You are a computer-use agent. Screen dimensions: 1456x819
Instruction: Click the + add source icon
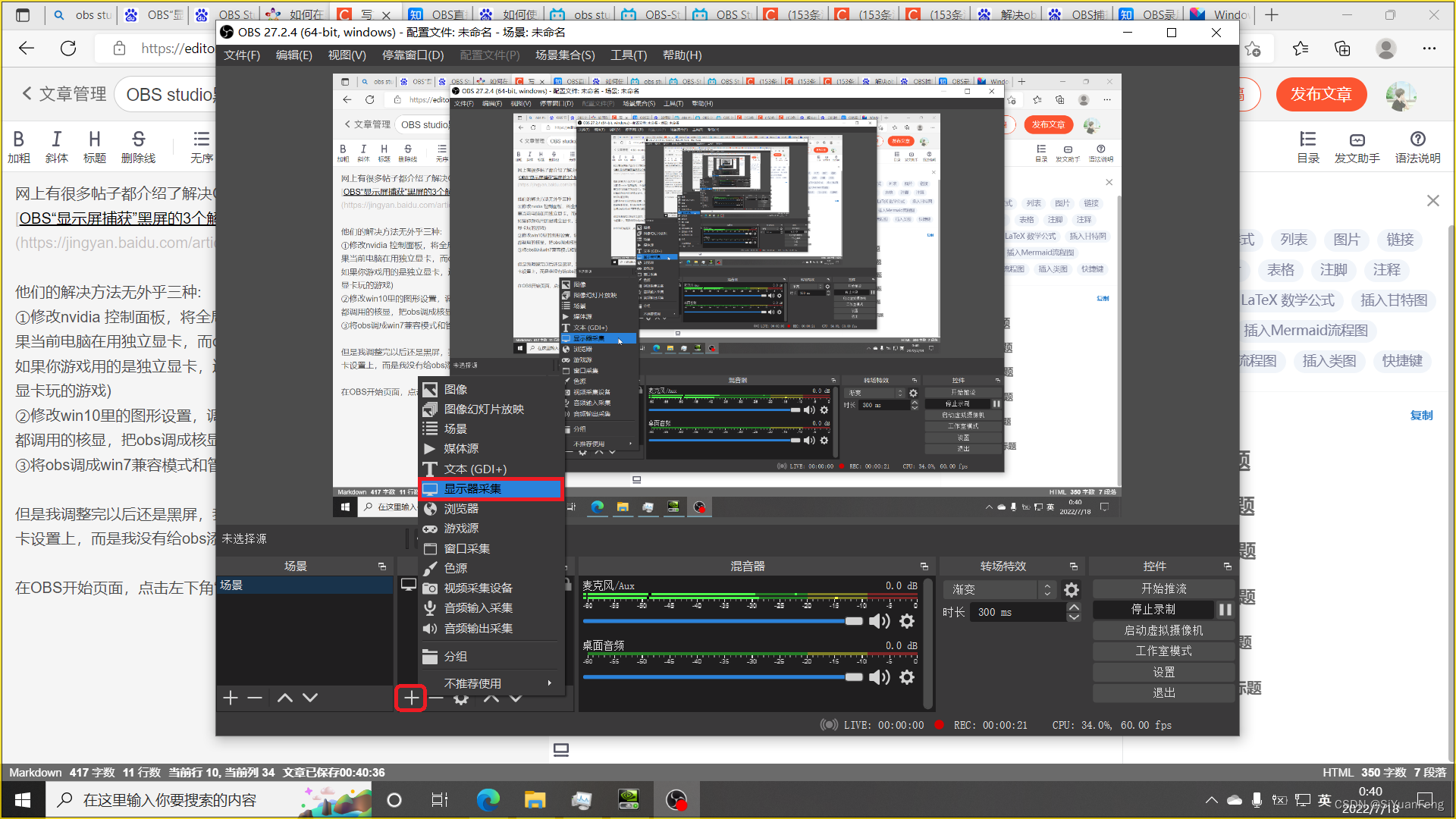(411, 697)
